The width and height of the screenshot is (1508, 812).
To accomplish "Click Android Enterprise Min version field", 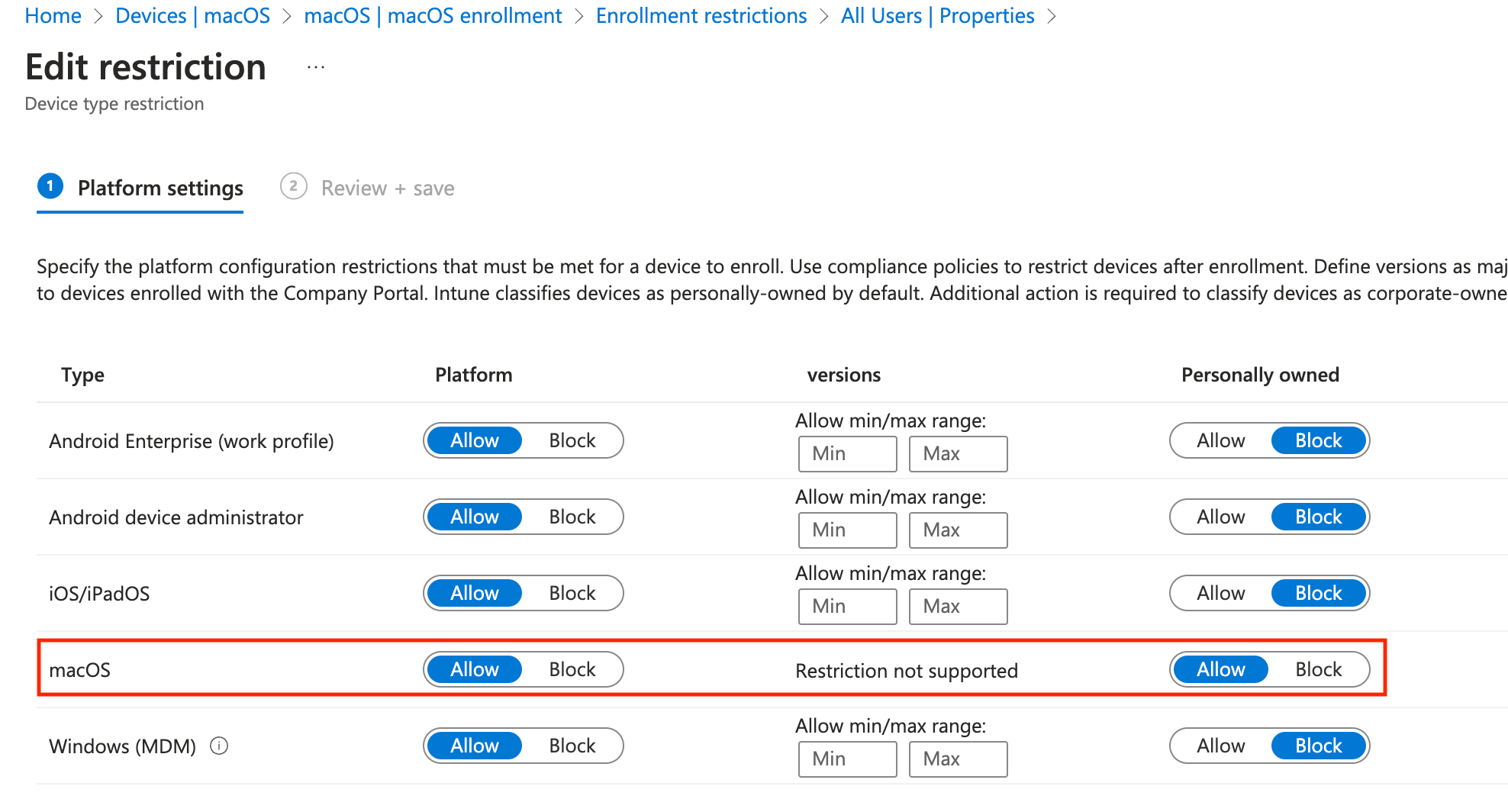I will [x=847, y=453].
